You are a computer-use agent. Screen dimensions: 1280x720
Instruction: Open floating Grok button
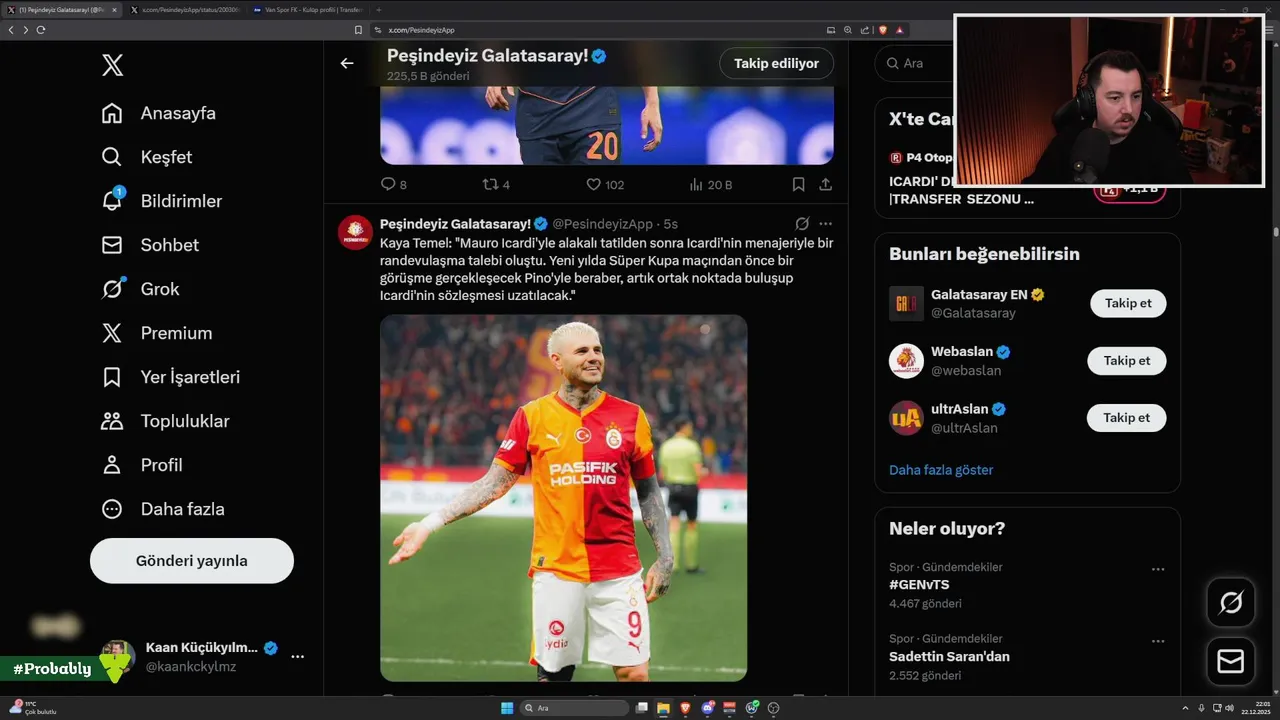pos(1231,602)
